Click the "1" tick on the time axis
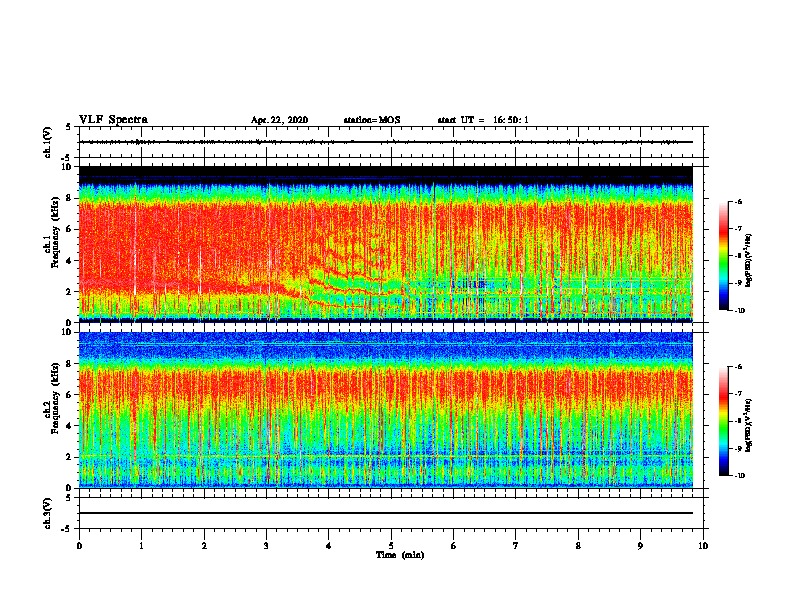The width and height of the screenshot is (792, 612). coord(141,546)
